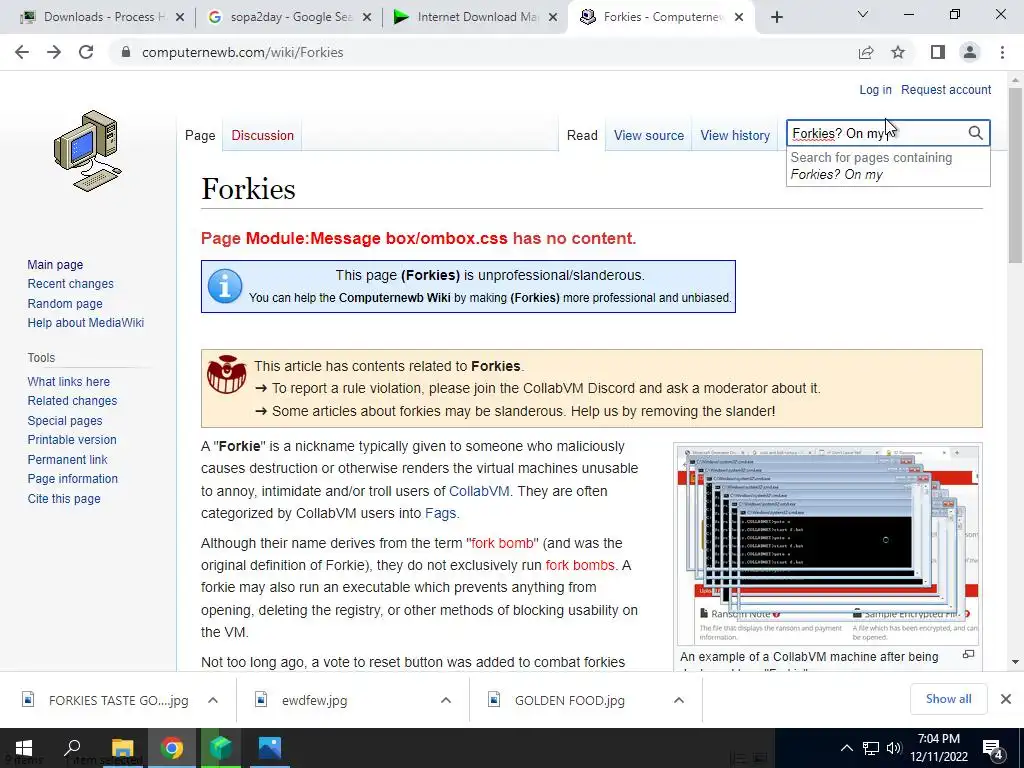Open Help about MediaWiki
Screen dimensions: 1024x768
coord(86,323)
